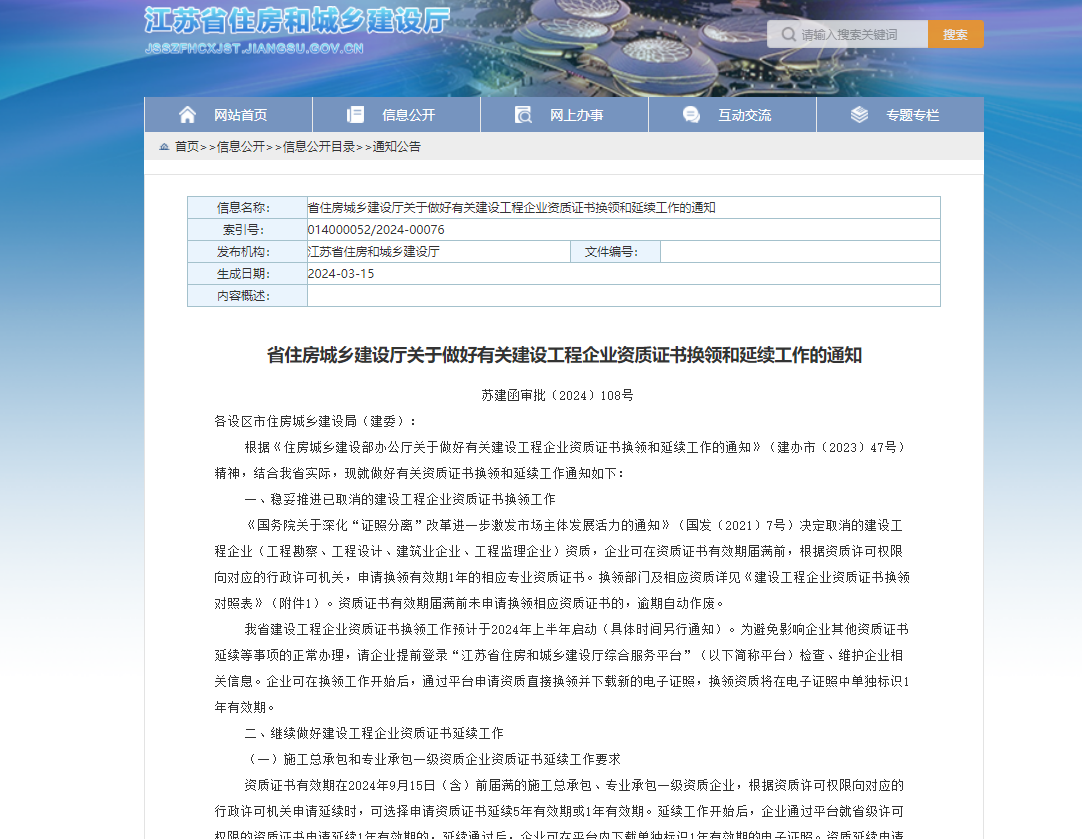1082x839 pixels.
Task: Click the 文件编号: label cell
Action: pos(616,252)
